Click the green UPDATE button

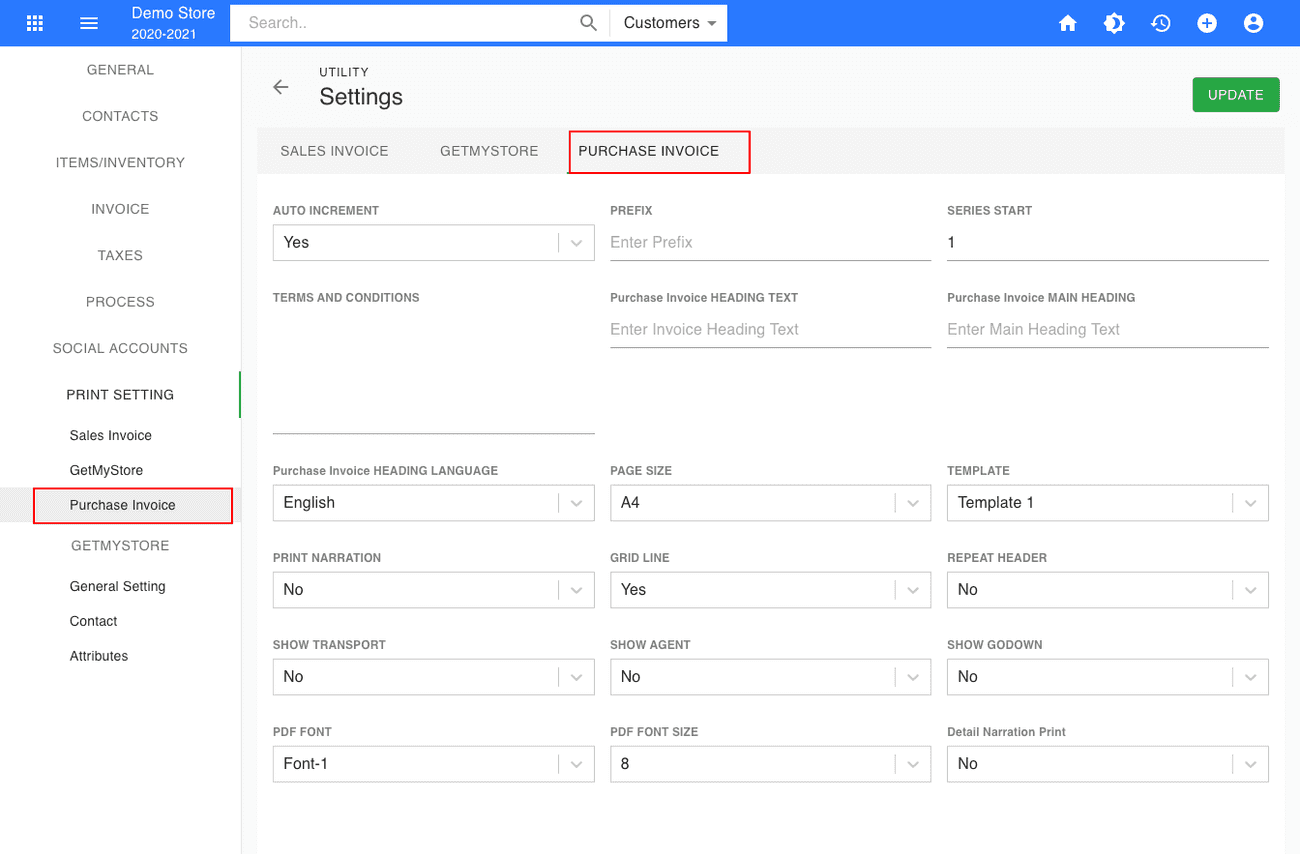[1236, 94]
